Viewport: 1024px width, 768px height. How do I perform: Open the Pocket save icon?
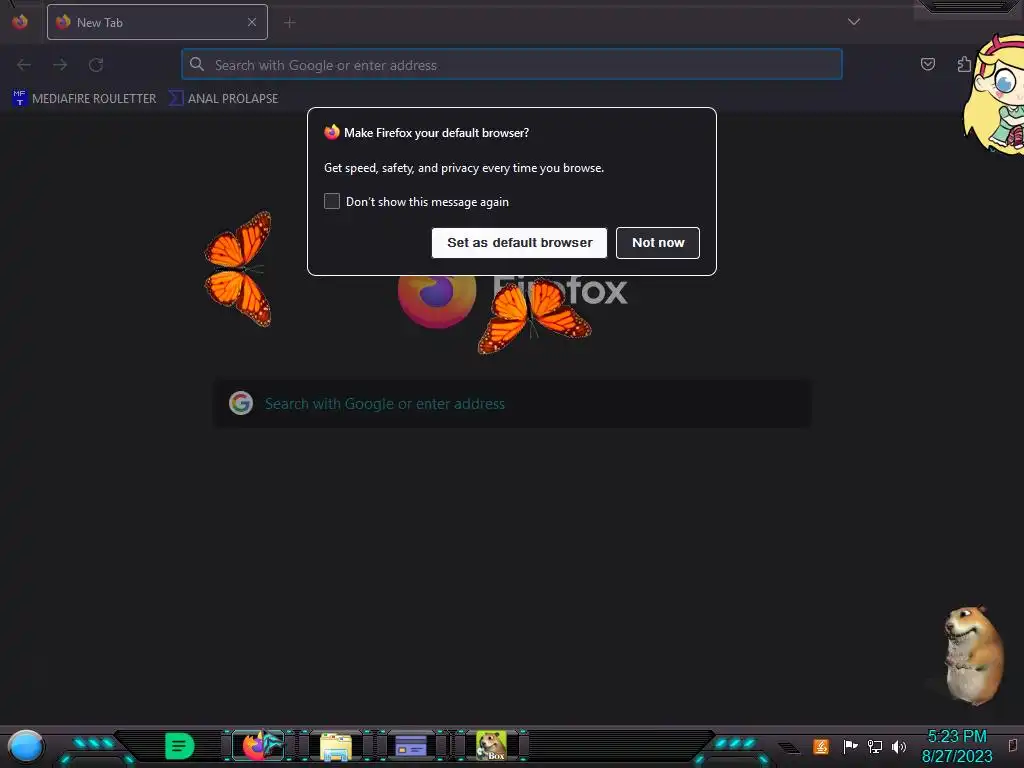927,64
